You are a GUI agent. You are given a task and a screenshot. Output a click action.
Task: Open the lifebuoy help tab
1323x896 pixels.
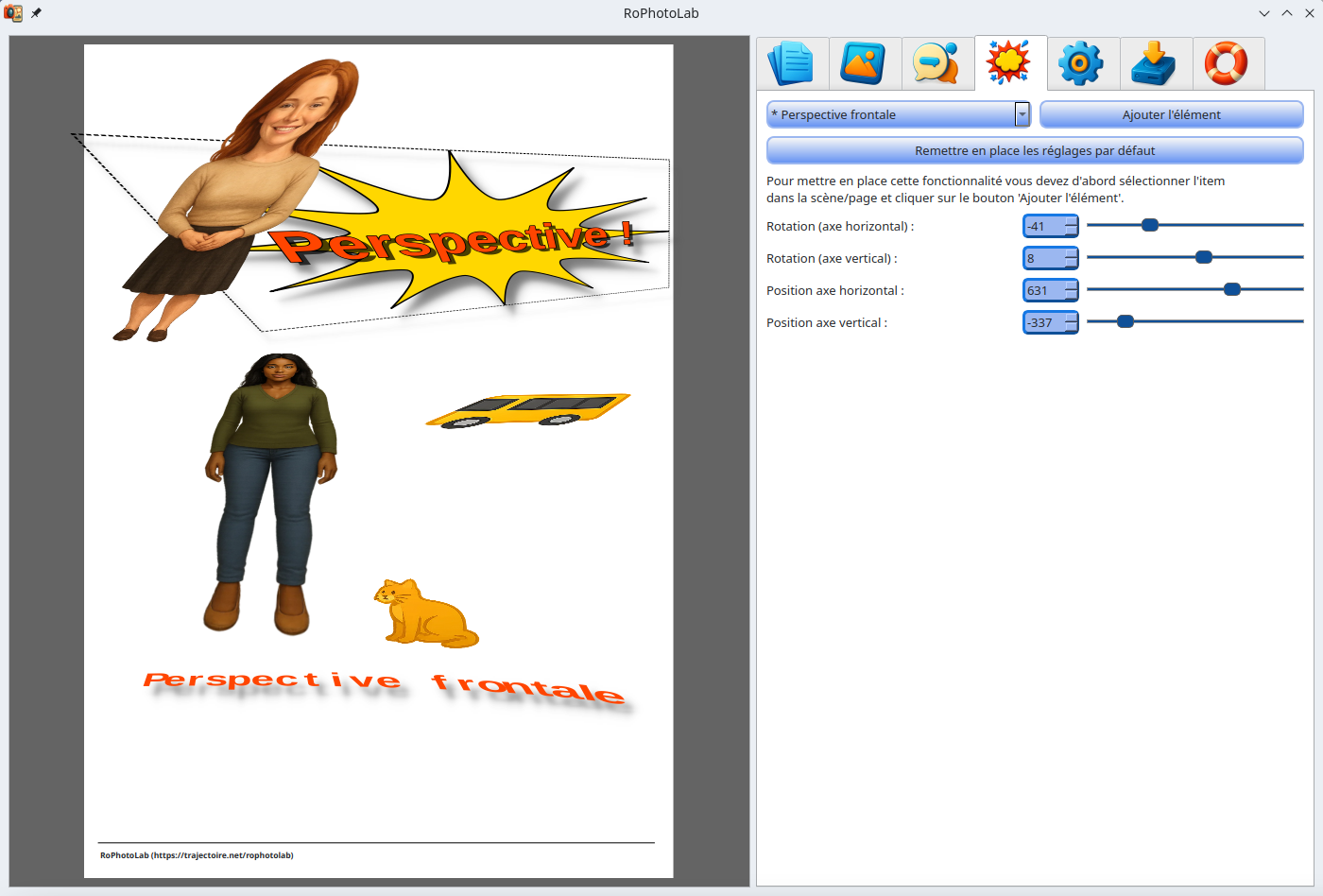tap(1228, 63)
